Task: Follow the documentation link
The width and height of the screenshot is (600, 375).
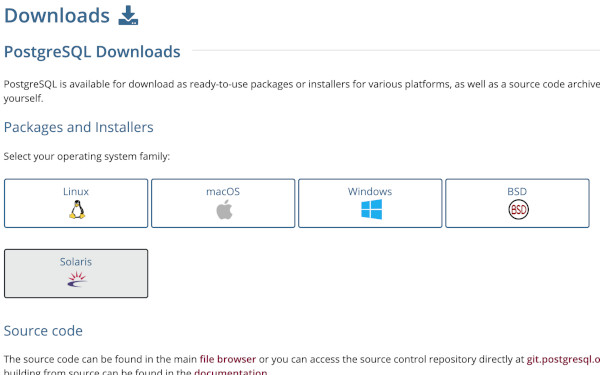Action: coord(231,372)
